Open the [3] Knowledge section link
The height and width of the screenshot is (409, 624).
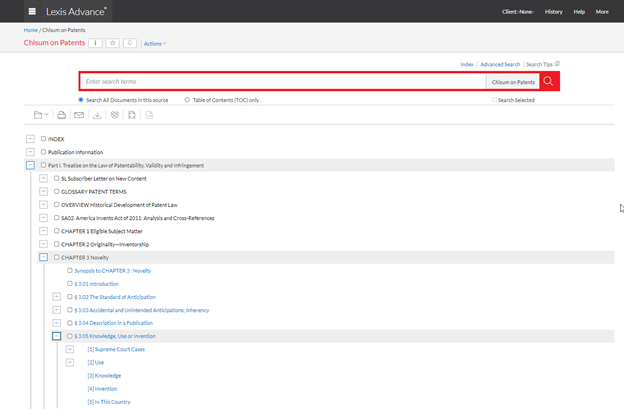pos(104,376)
